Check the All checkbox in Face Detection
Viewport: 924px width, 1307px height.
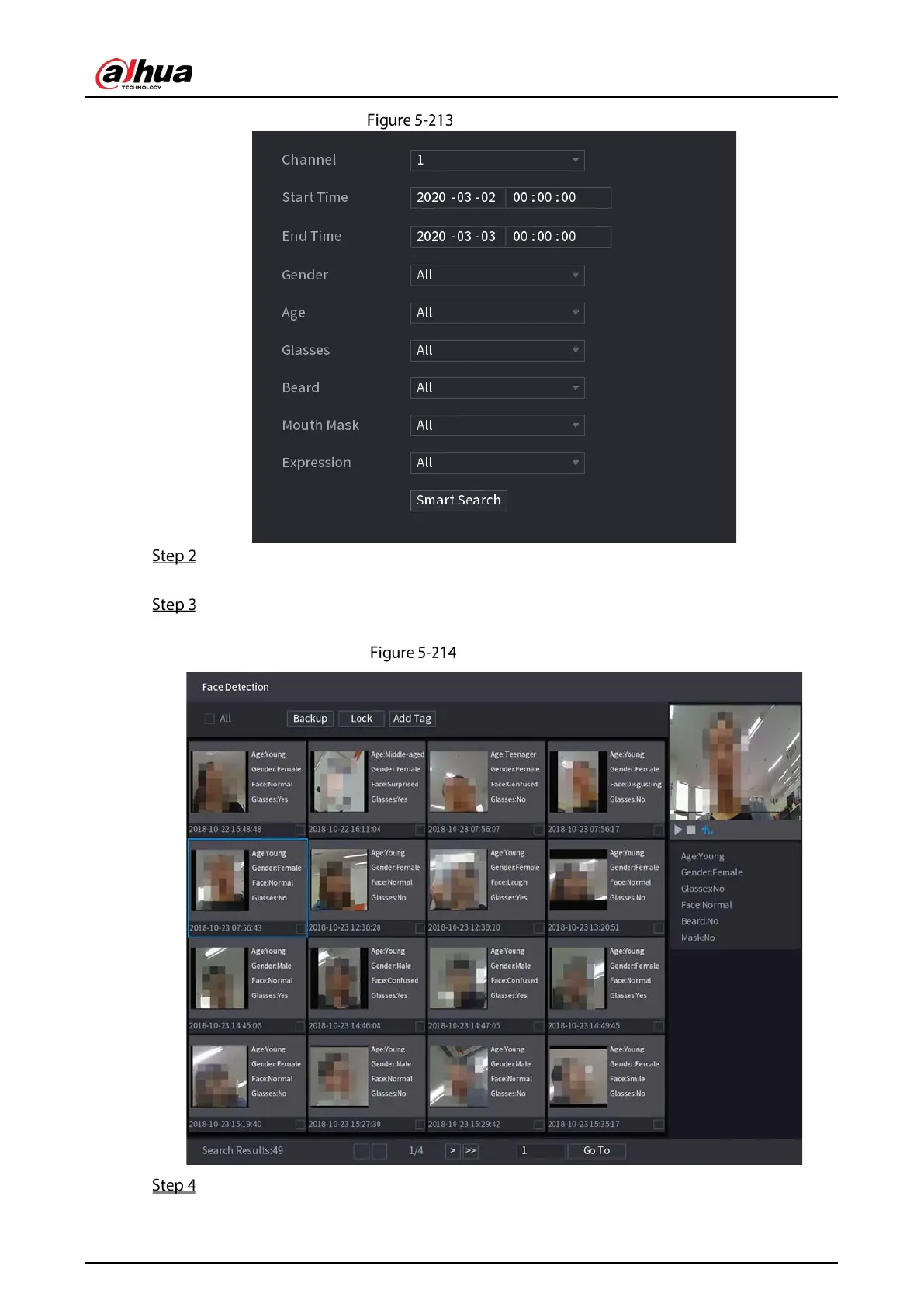(x=209, y=719)
